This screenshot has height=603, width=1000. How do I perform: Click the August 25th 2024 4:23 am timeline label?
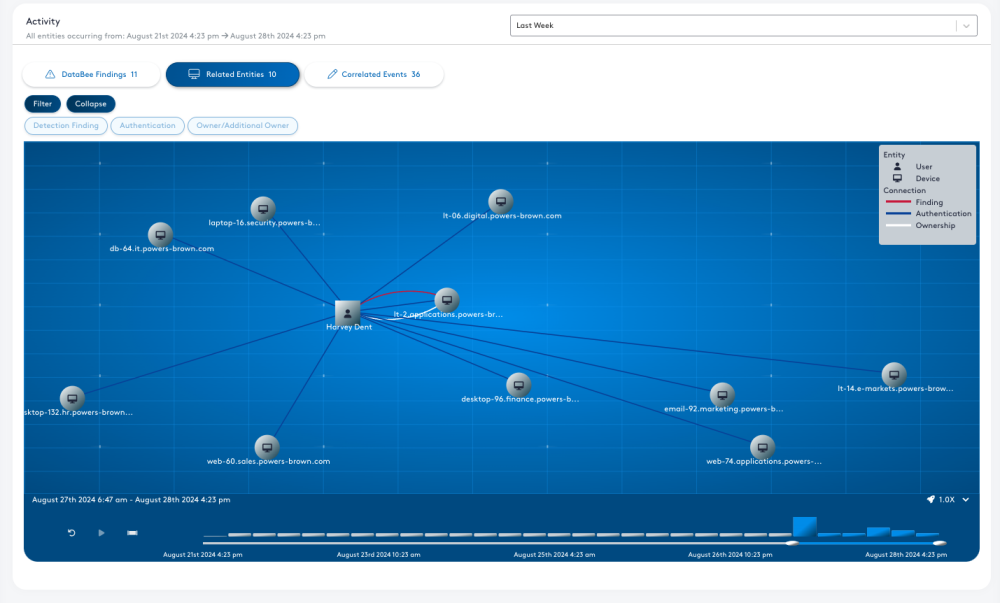pos(554,555)
